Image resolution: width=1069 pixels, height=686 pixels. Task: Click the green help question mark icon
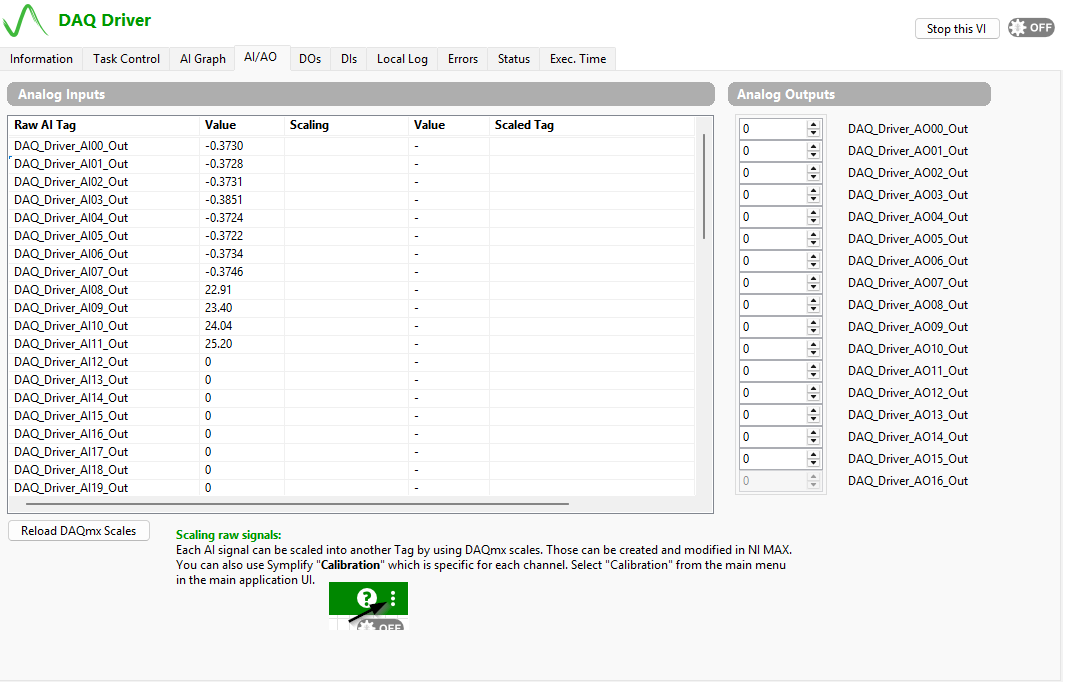(366, 598)
